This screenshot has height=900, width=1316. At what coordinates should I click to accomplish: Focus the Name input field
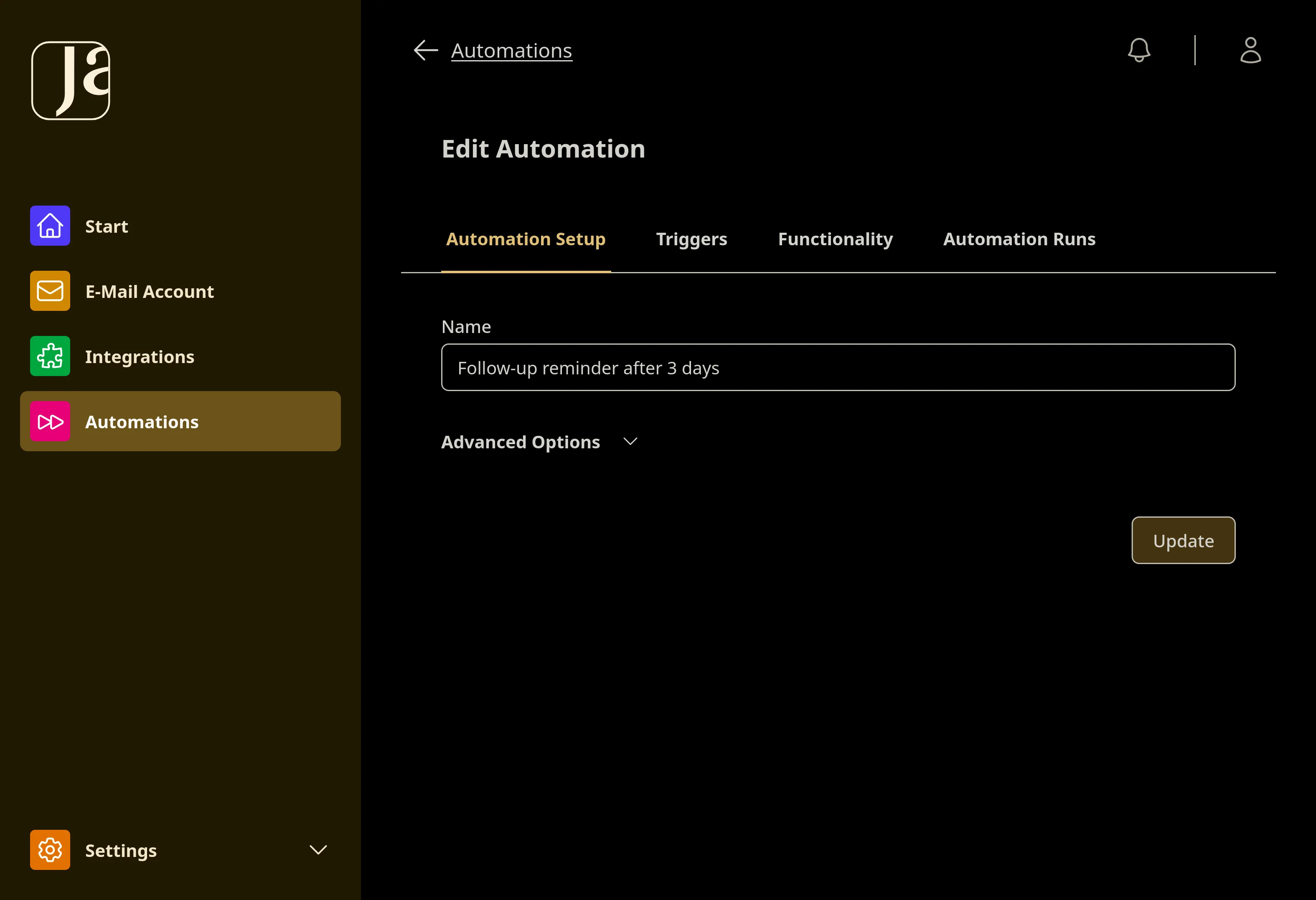(x=838, y=368)
